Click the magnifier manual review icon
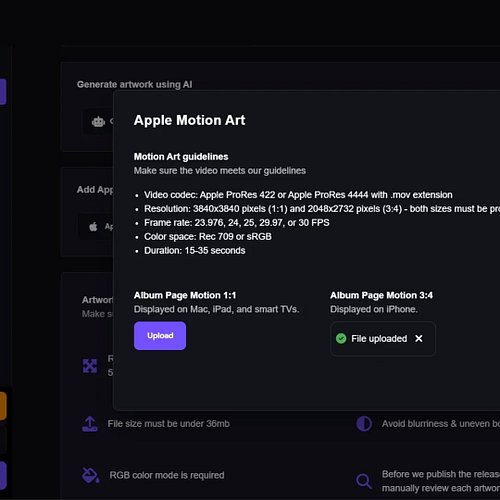The height and width of the screenshot is (500, 500). (x=364, y=481)
